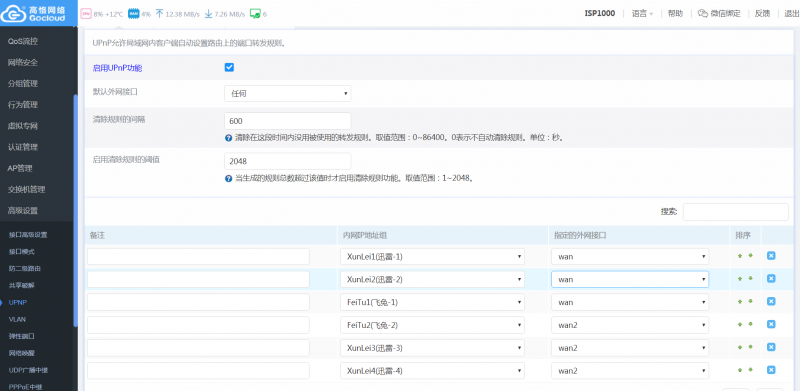800x391 pixels.
Task: Click the upload speed arrow icon
Action: [x=159, y=14]
